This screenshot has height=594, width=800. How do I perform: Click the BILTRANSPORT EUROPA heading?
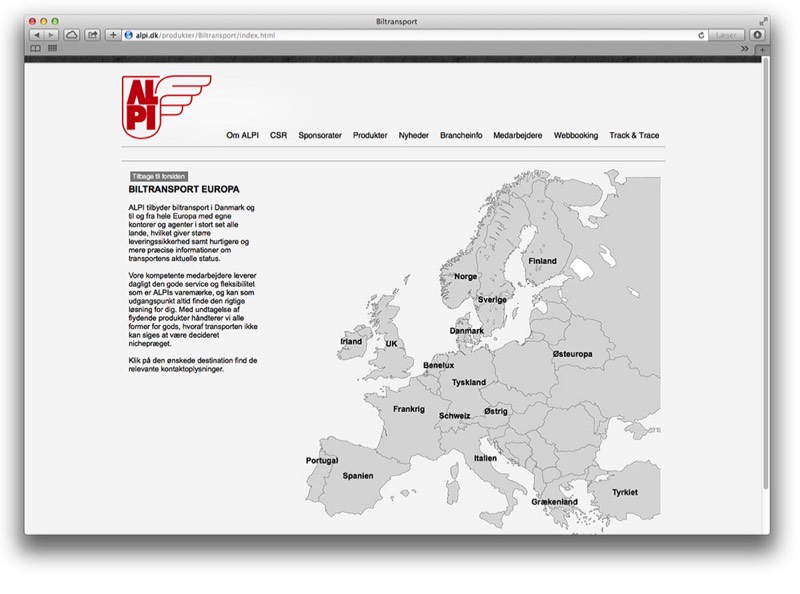pos(184,189)
